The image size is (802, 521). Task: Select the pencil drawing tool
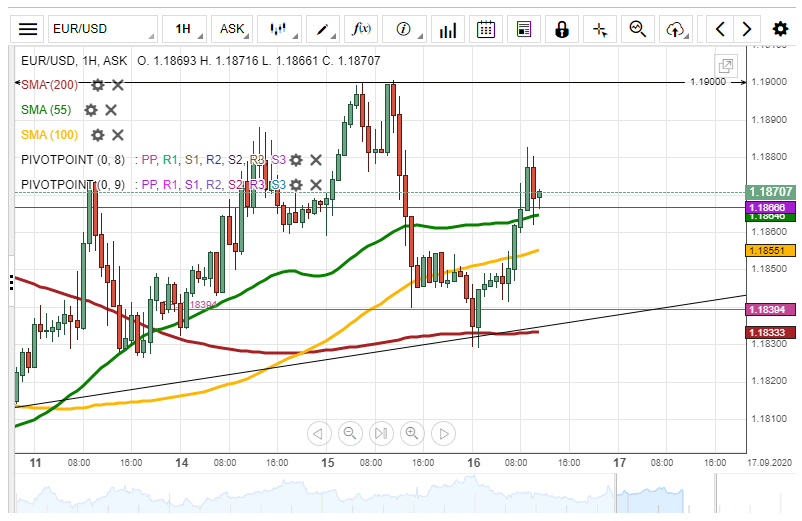[x=324, y=29]
